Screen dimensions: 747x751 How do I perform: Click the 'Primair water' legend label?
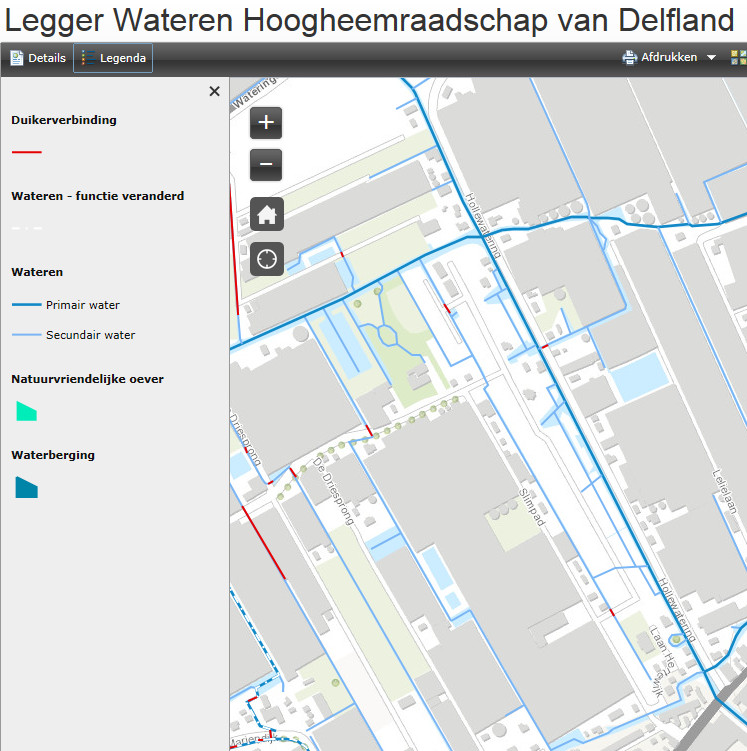click(83, 305)
